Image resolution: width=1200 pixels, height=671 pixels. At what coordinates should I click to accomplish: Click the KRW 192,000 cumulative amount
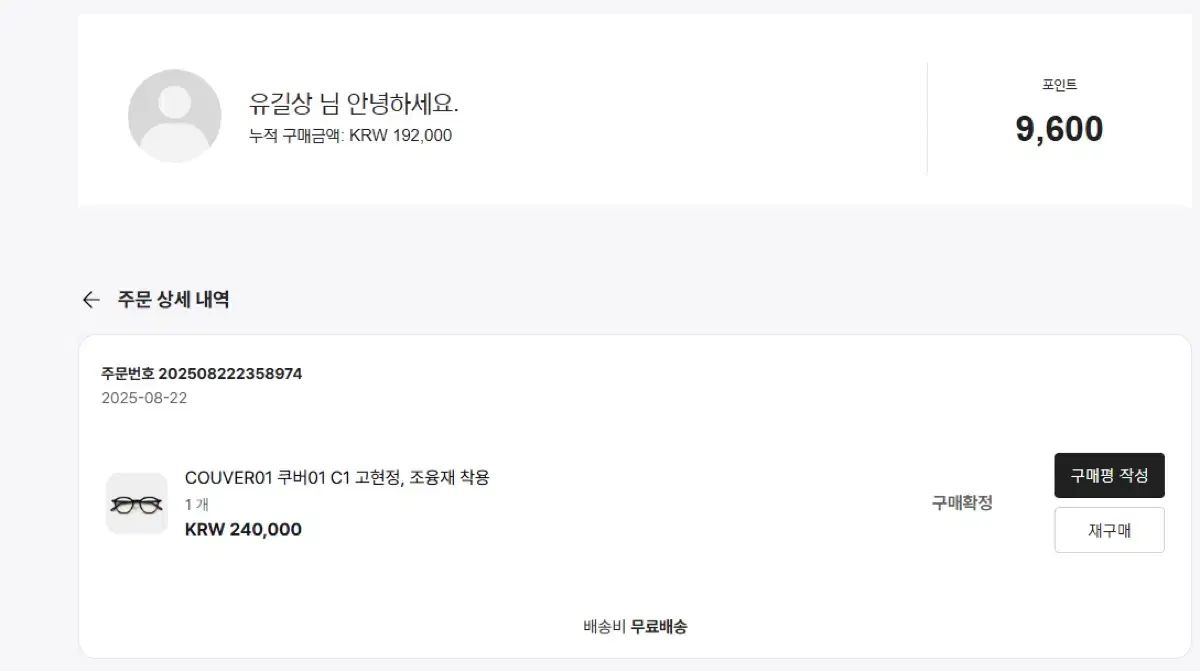400,135
